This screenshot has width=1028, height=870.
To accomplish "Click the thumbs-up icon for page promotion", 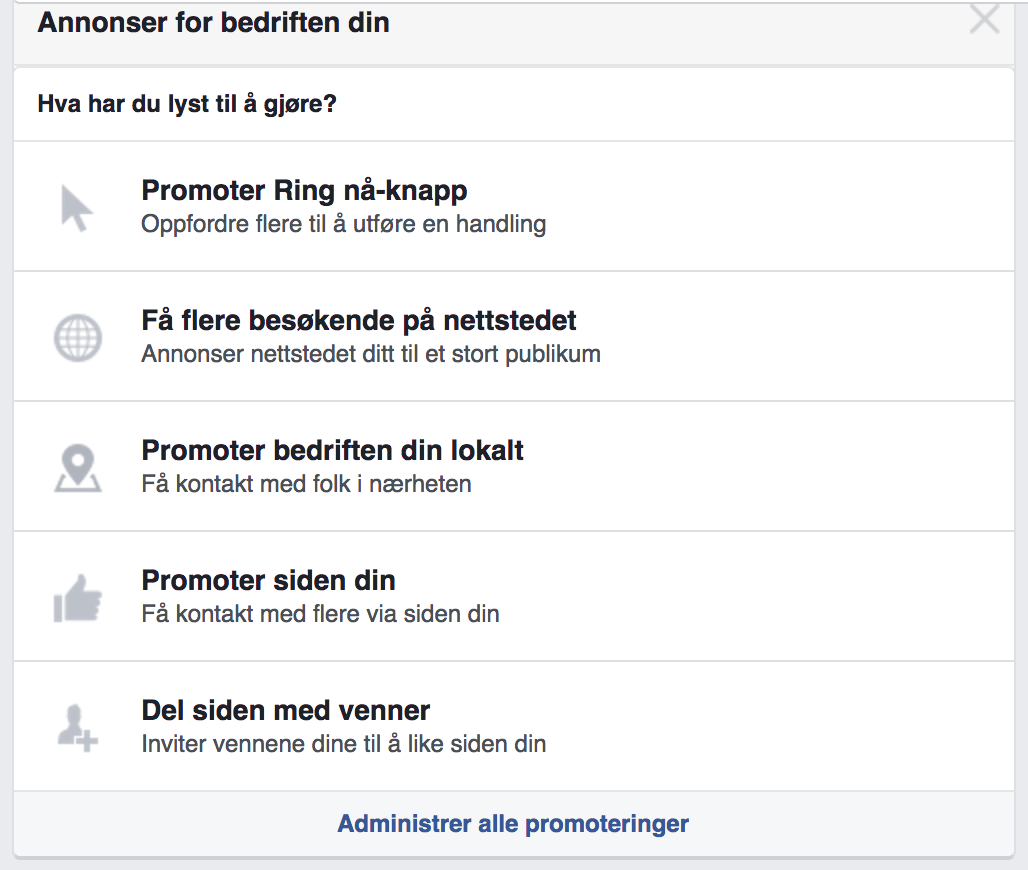I will point(77,598).
